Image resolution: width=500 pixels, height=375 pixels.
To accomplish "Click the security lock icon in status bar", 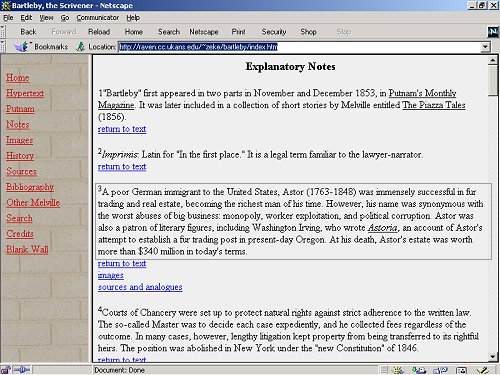I will point(6,369).
